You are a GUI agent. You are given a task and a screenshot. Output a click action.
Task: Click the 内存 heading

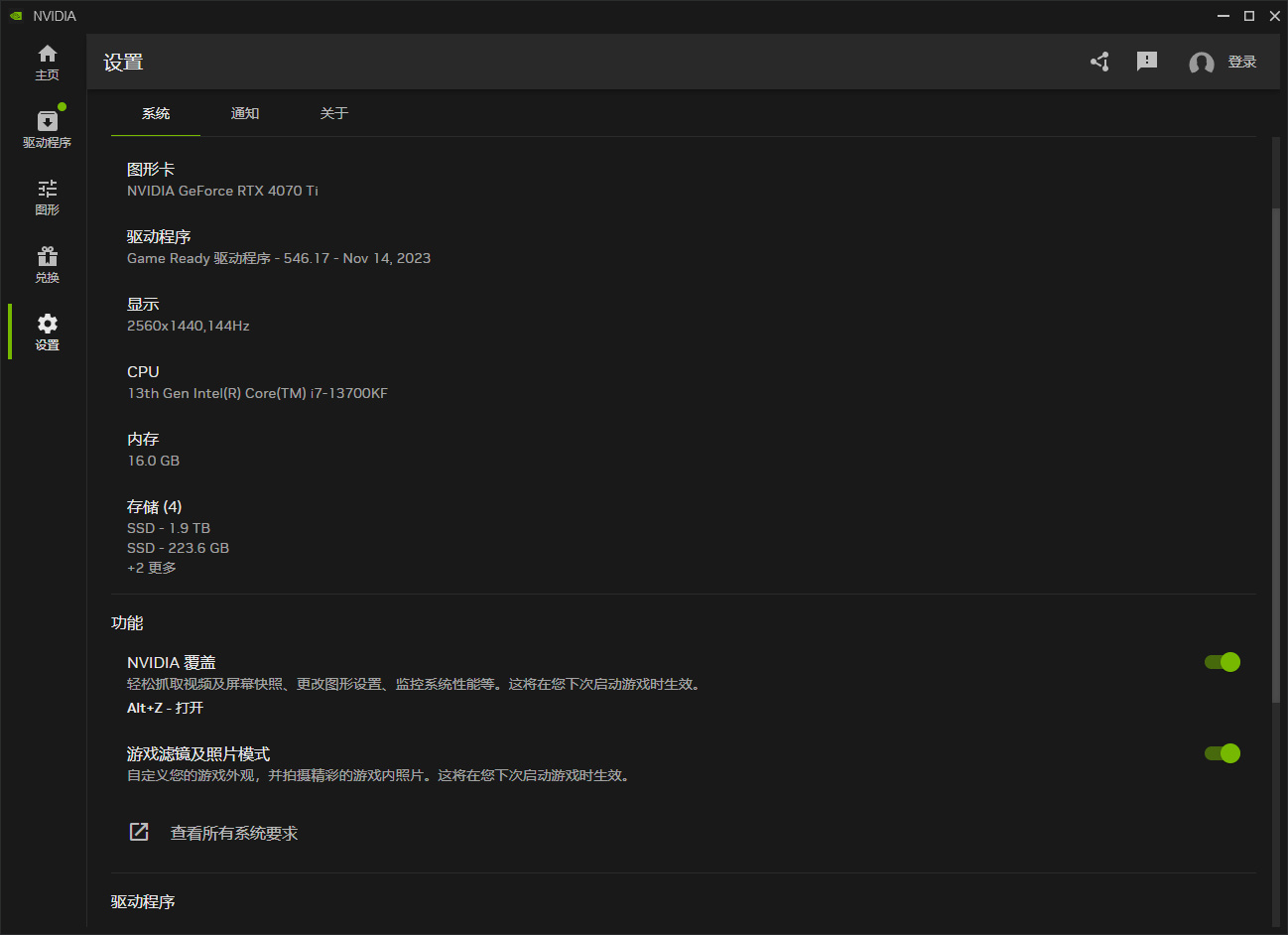coord(143,440)
